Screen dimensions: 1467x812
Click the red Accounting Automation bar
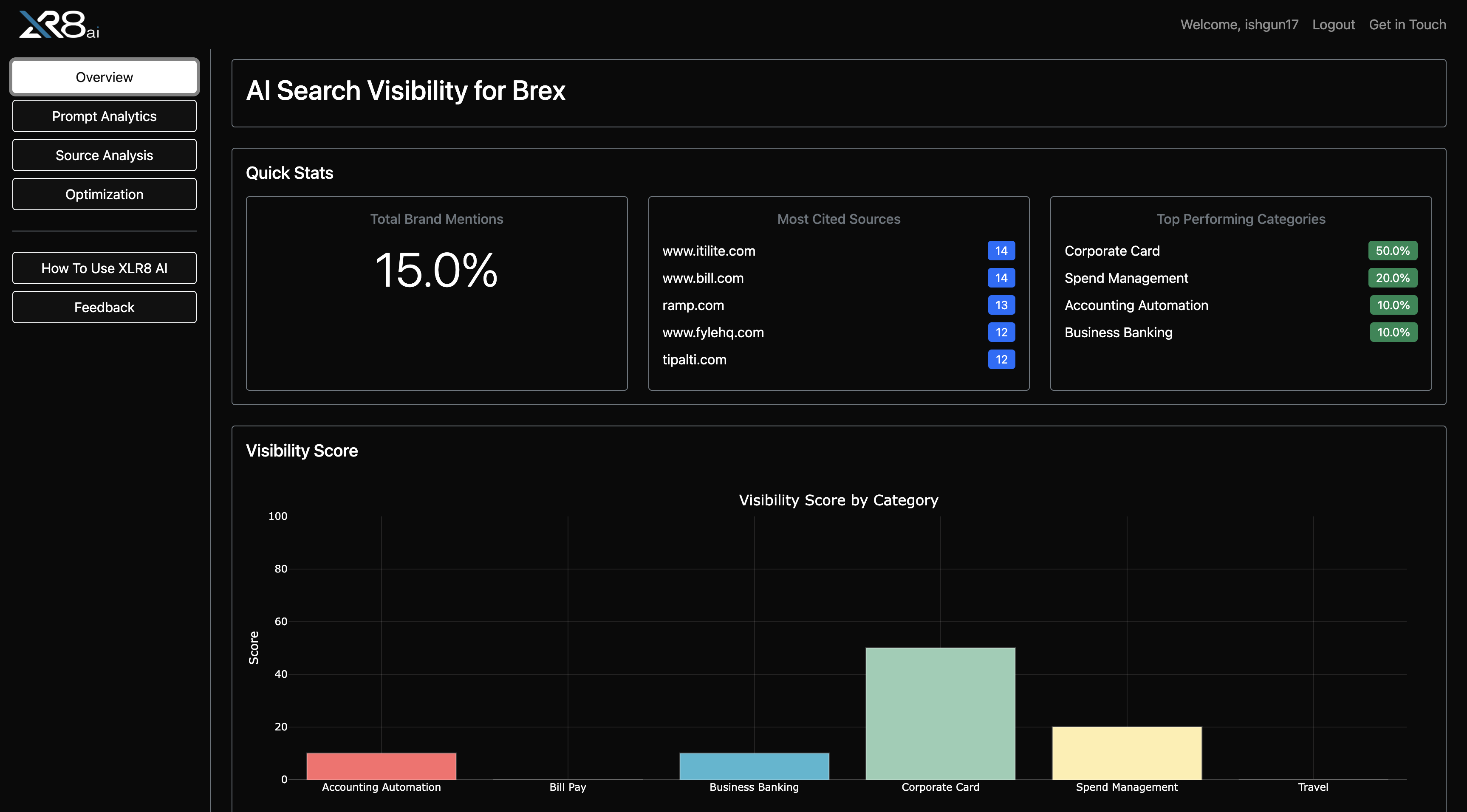381,767
